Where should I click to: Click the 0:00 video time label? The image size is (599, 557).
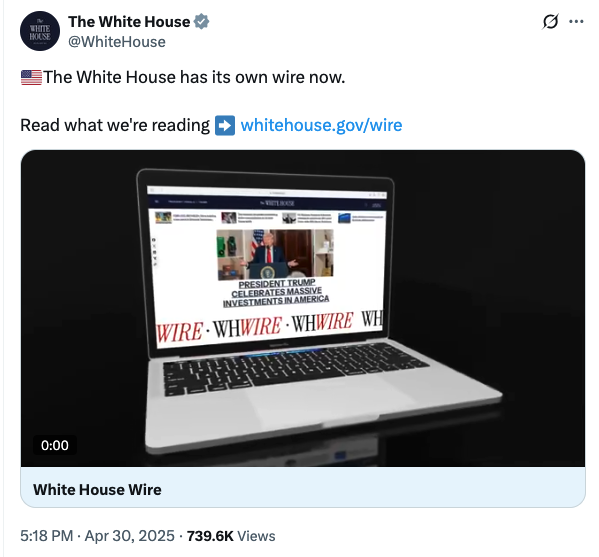pyautogui.click(x=55, y=445)
